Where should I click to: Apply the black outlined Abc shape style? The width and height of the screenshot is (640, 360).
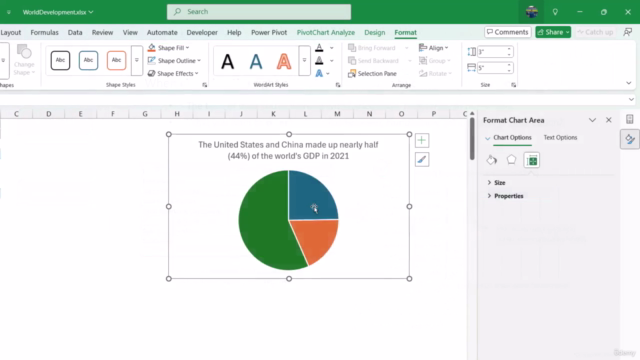(x=60, y=60)
